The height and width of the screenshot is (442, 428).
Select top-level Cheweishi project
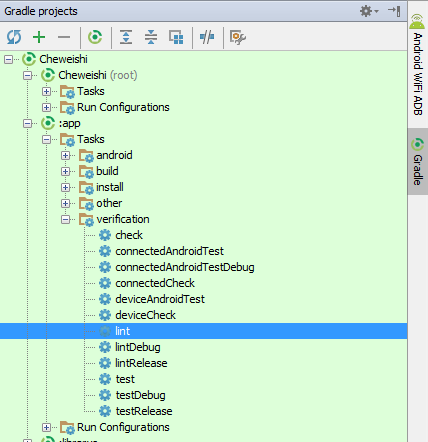point(63,59)
